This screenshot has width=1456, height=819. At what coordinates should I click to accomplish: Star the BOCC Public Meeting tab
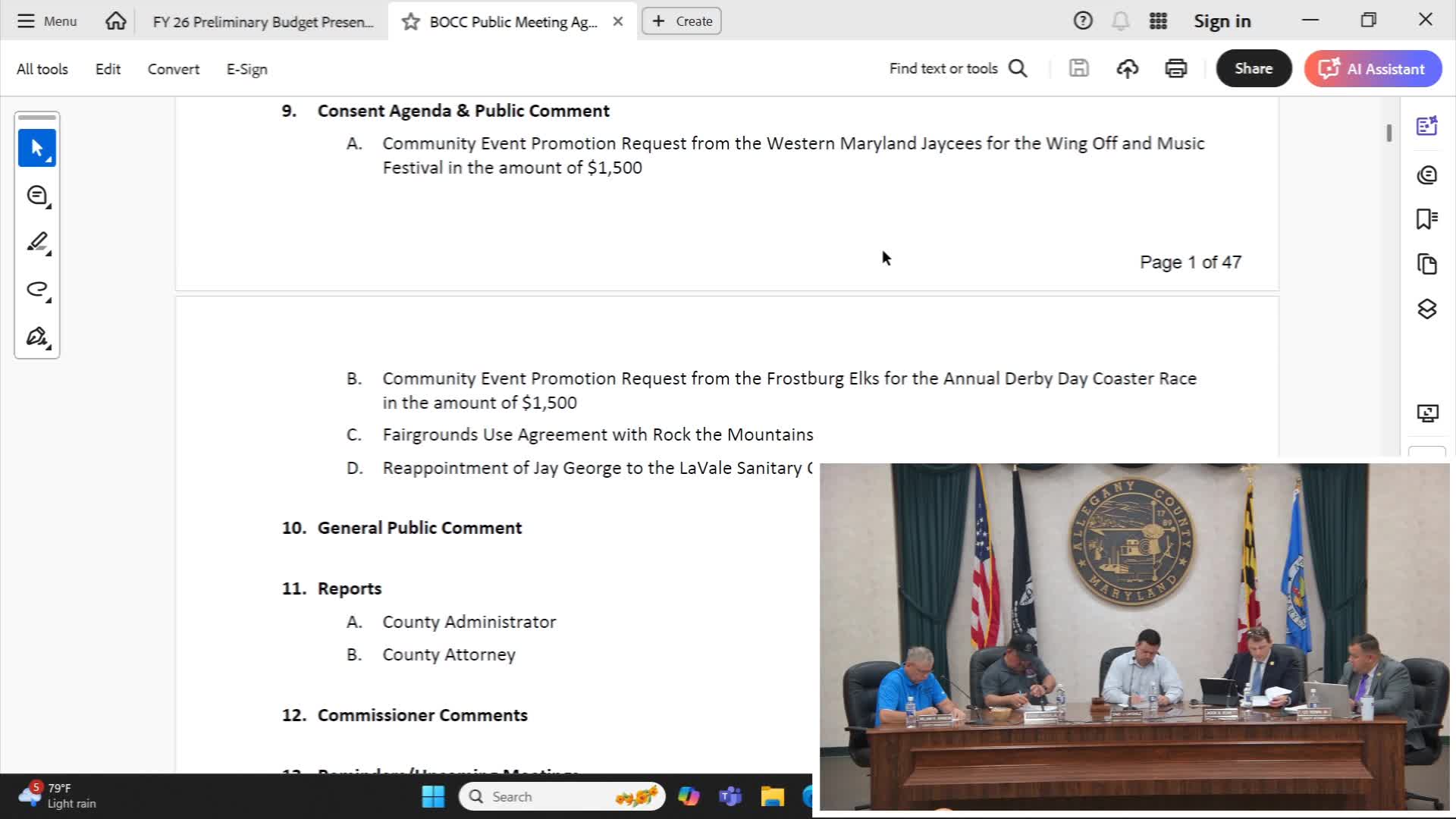pyautogui.click(x=410, y=21)
